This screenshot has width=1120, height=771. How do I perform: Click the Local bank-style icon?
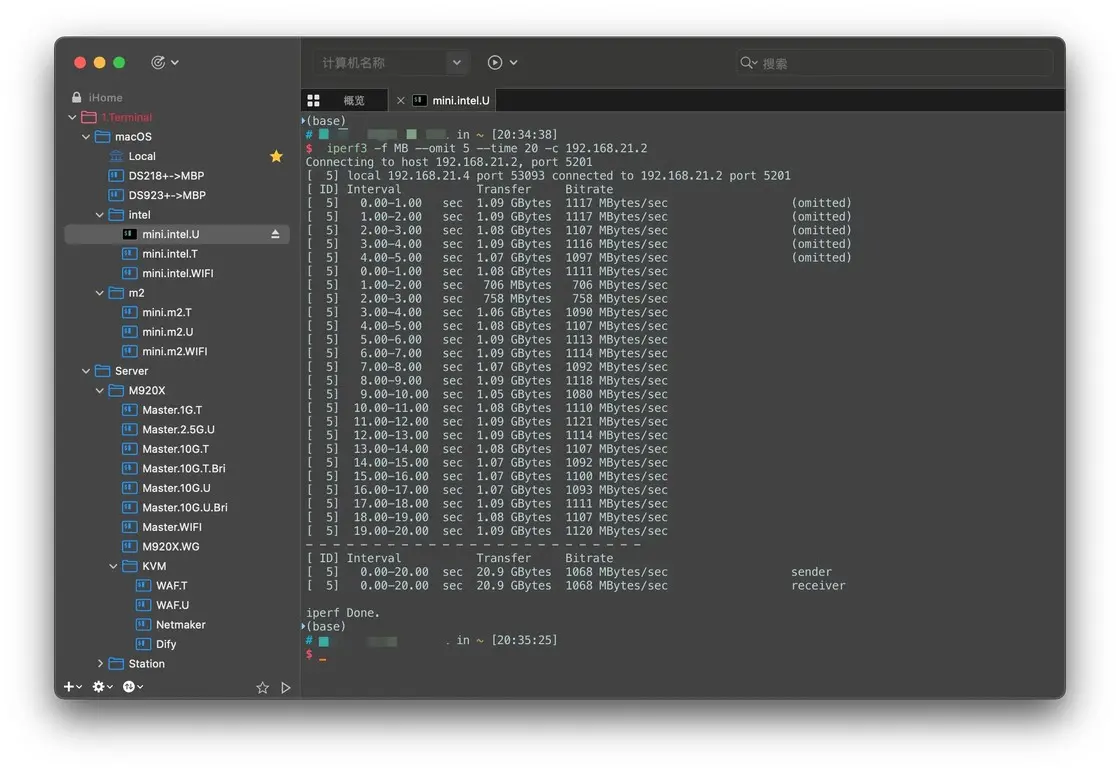pyautogui.click(x=116, y=156)
